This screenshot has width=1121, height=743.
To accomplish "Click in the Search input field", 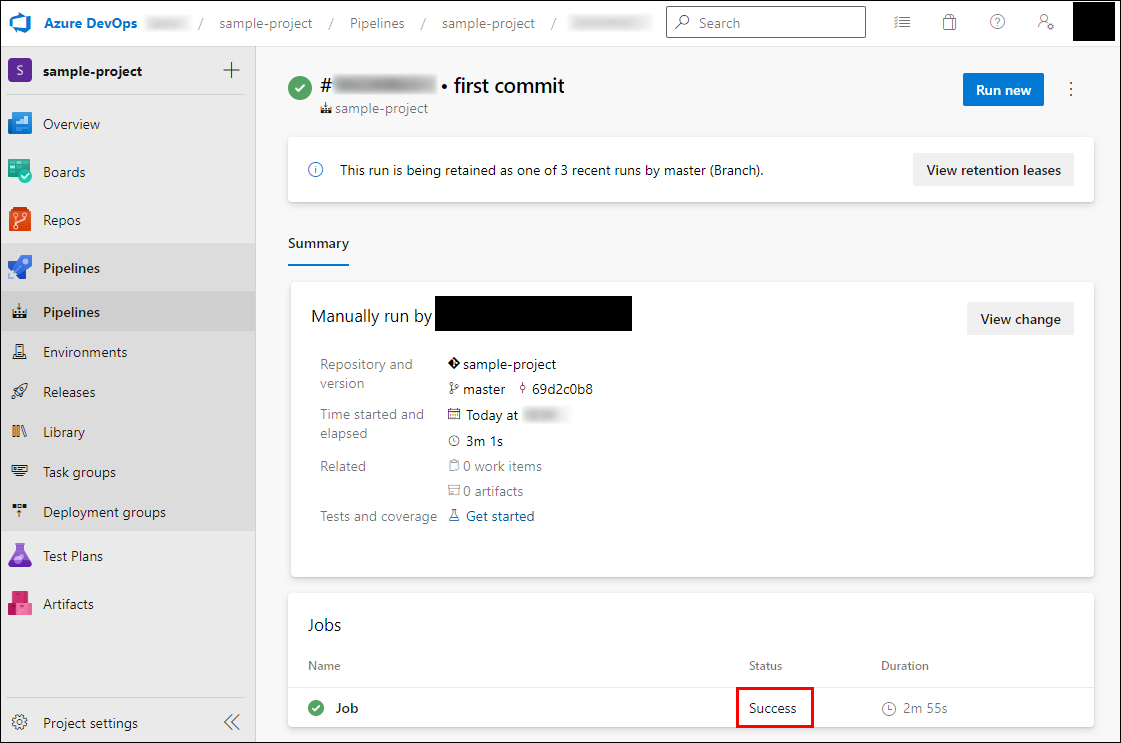I will pyautogui.click(x=766, y=22).
